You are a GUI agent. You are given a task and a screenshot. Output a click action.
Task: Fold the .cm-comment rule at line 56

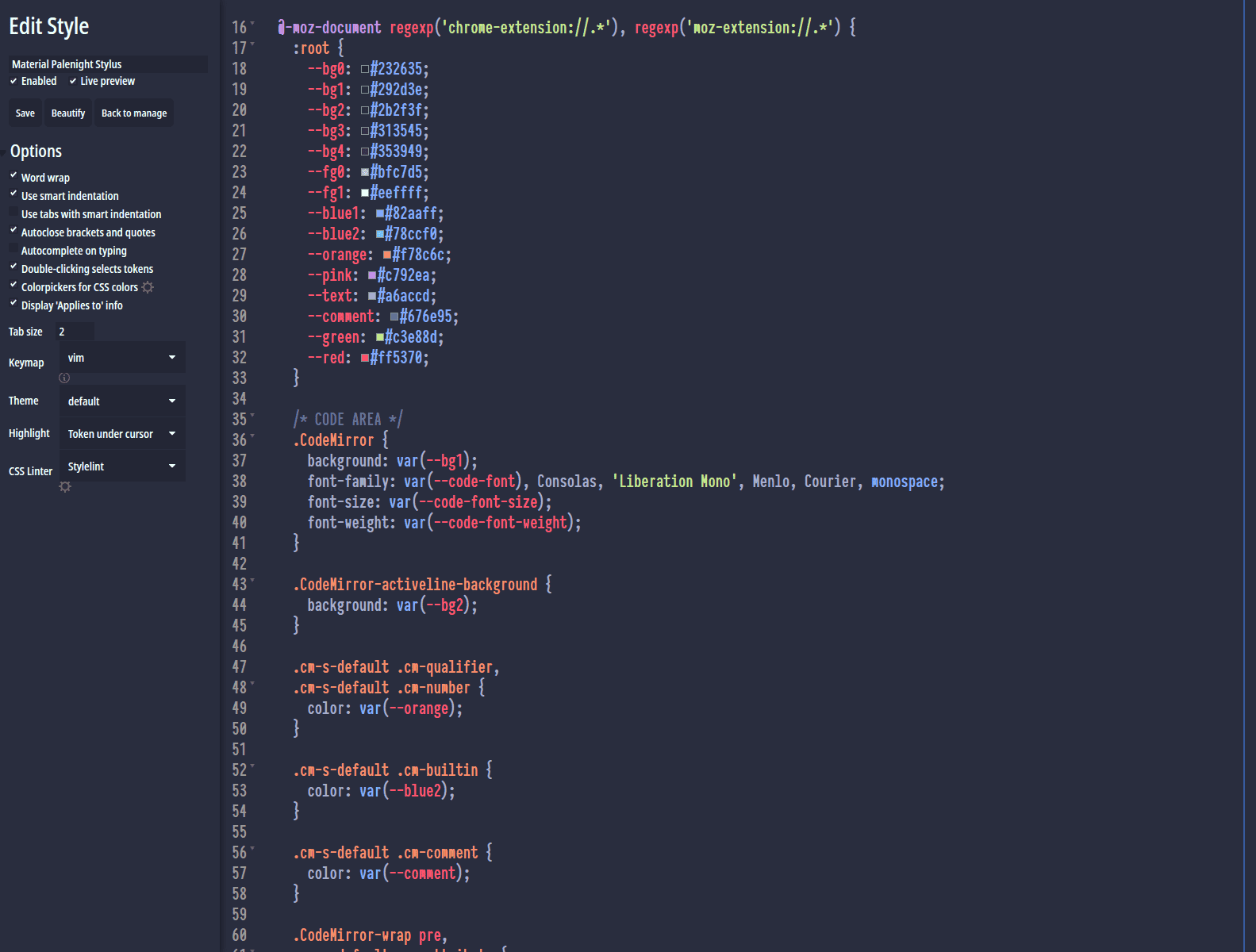tap(252, 850)
